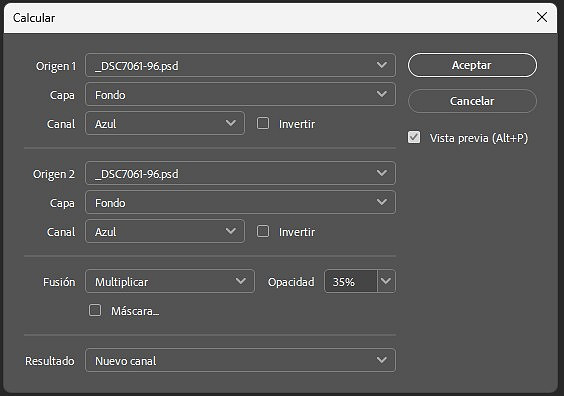Click the Opacidad 35% input field
The height and width of the screenshot is (396, 564).
point(351,281)
